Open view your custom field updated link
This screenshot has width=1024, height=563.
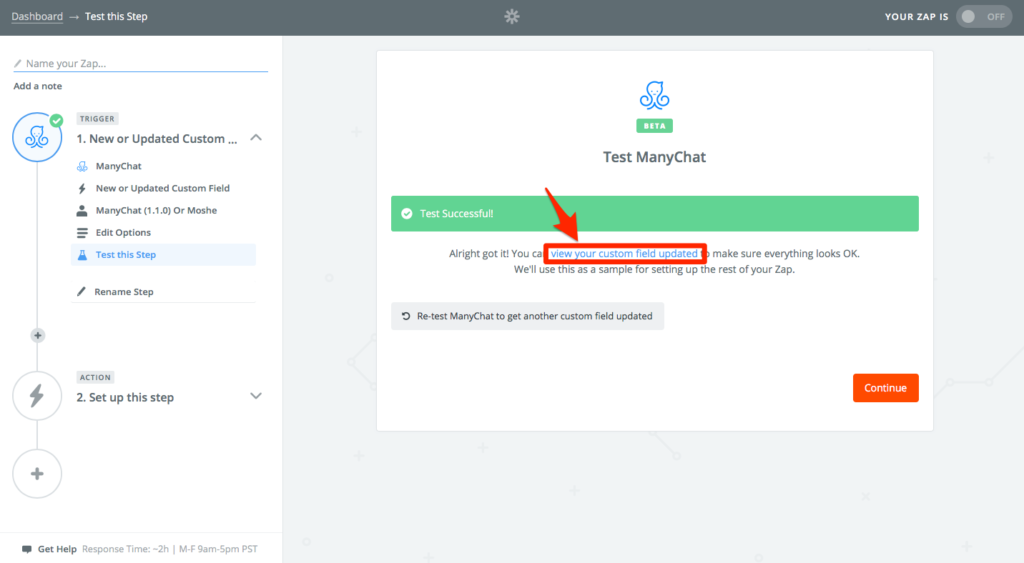(624, 253)
